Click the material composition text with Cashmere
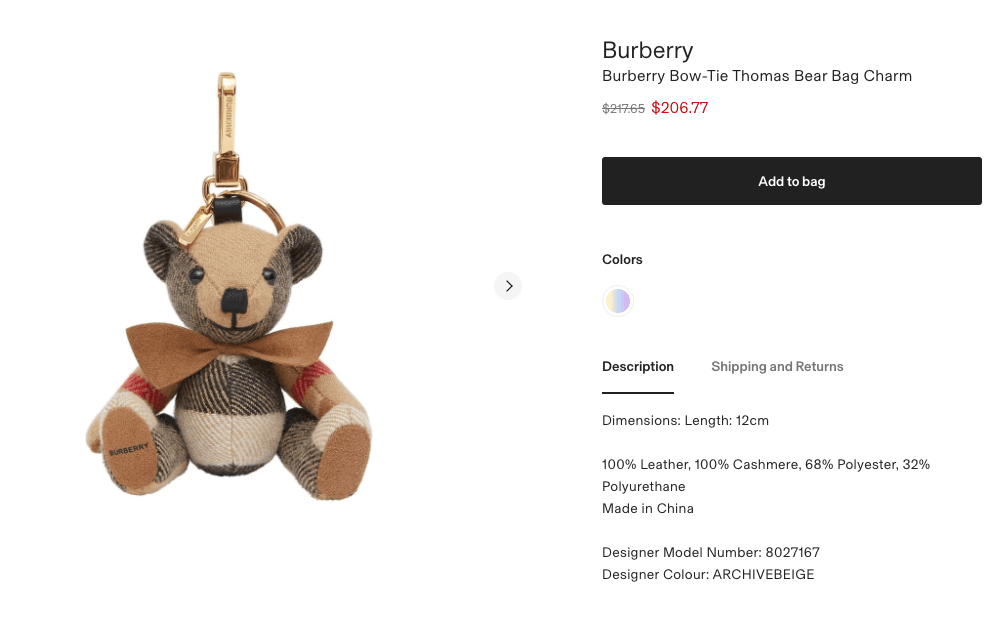This screenshot has height=619, width=993. click(x=766, y=475)
